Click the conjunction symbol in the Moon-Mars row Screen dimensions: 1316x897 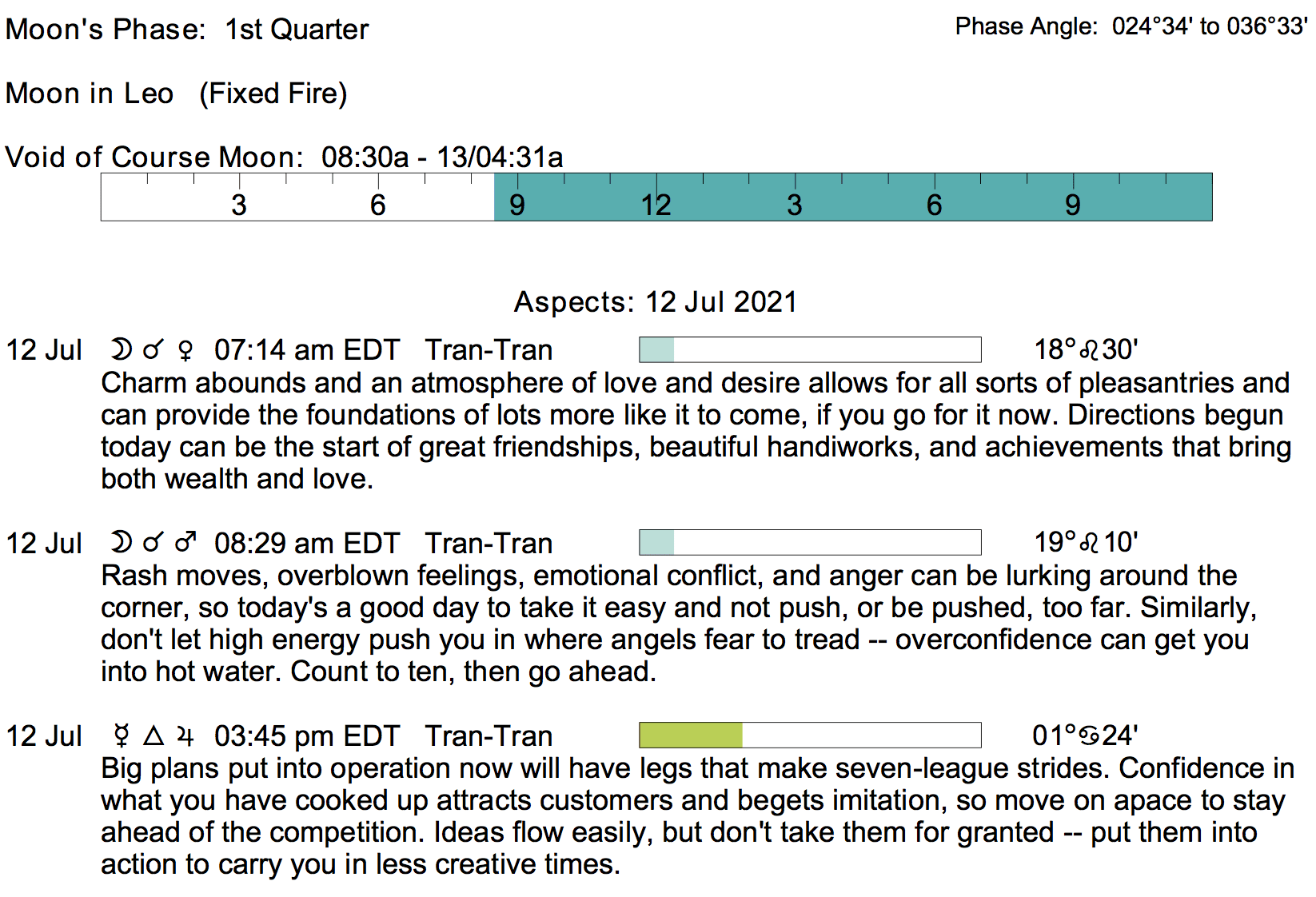[153, 544]
